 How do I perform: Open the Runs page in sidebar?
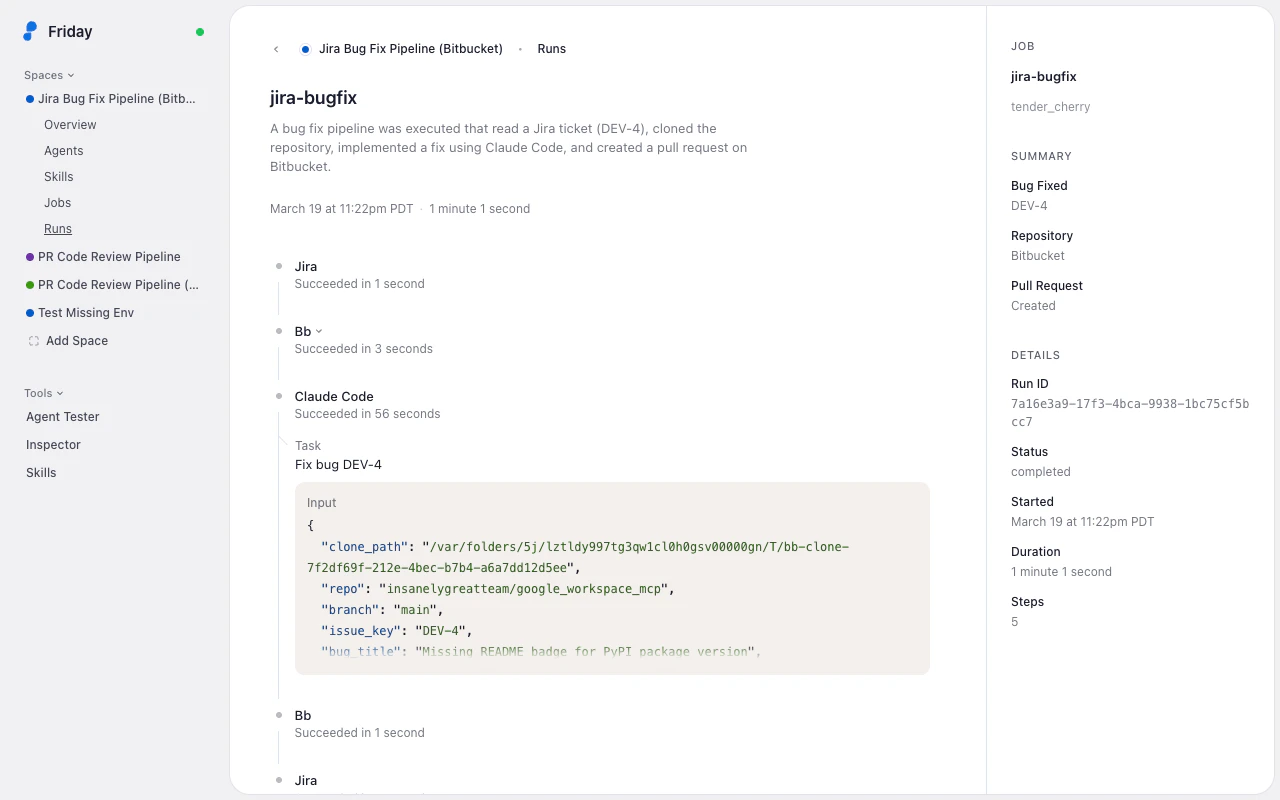(58, 229)
